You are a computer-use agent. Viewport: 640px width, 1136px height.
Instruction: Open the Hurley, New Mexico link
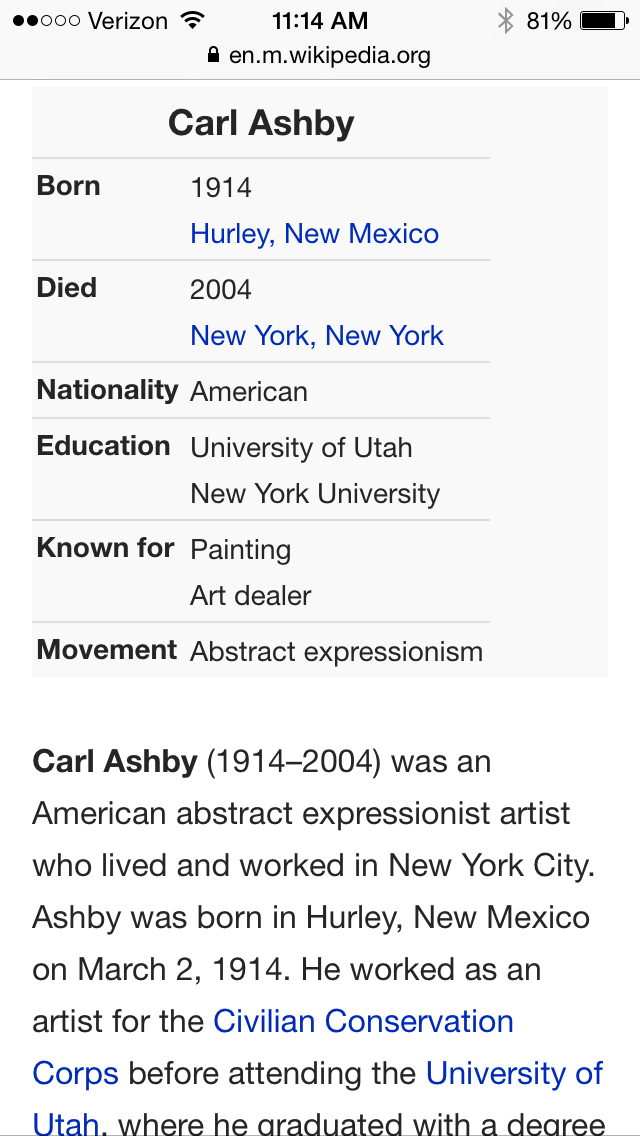pos(314,234)
